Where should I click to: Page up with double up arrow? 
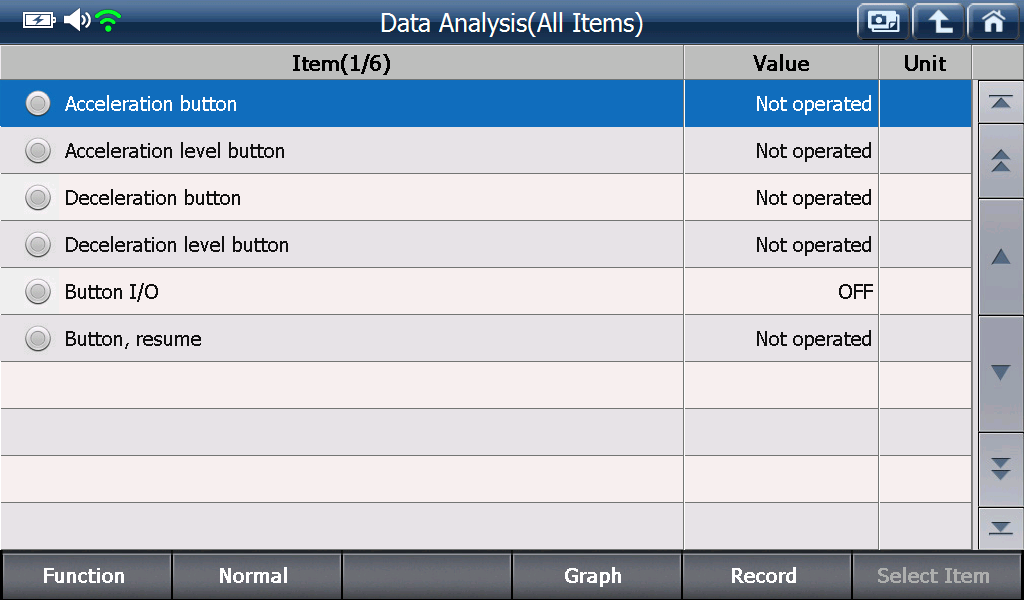1000,161
